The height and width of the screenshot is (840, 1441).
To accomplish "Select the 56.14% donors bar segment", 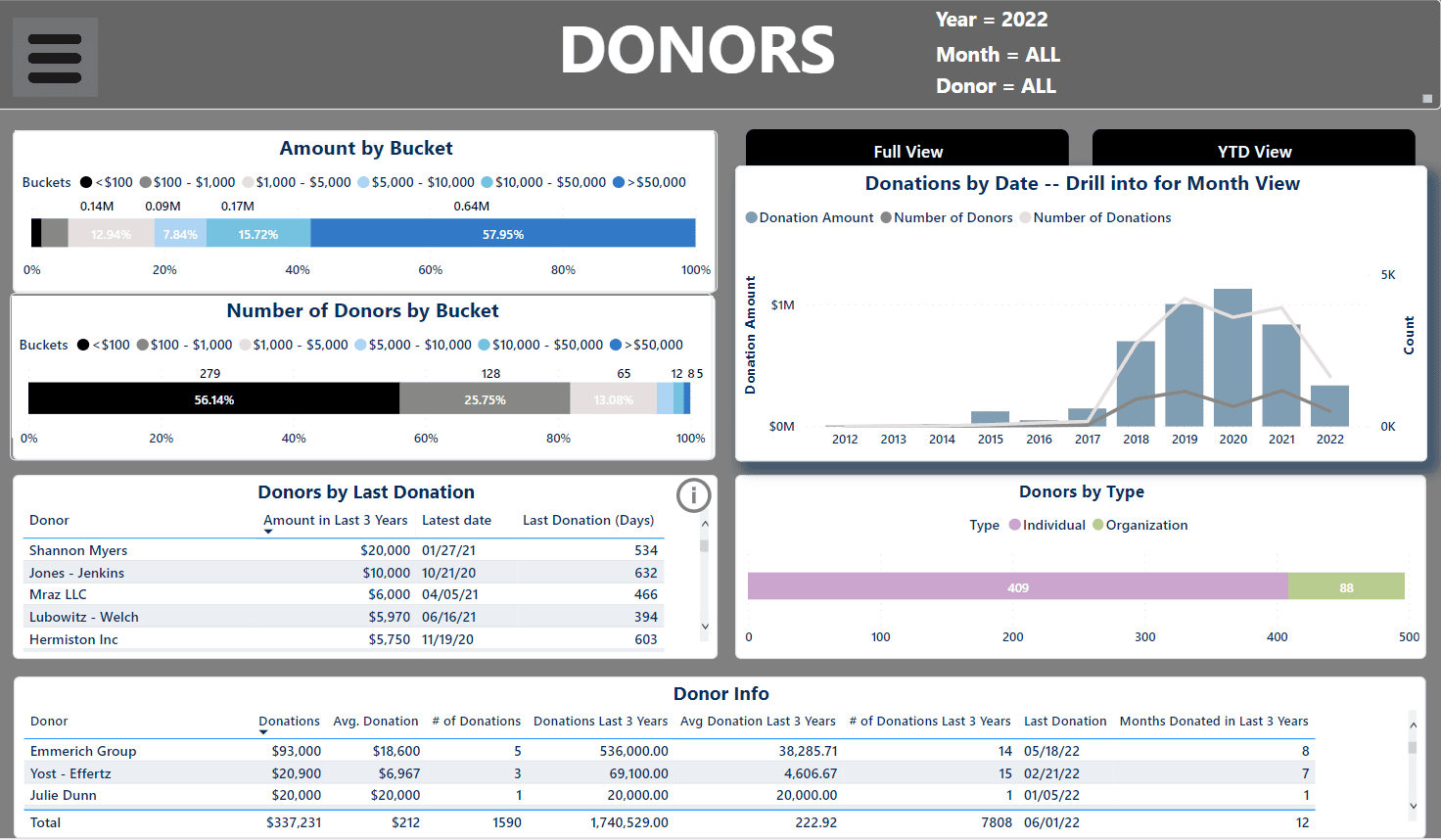I will [213, 398].
